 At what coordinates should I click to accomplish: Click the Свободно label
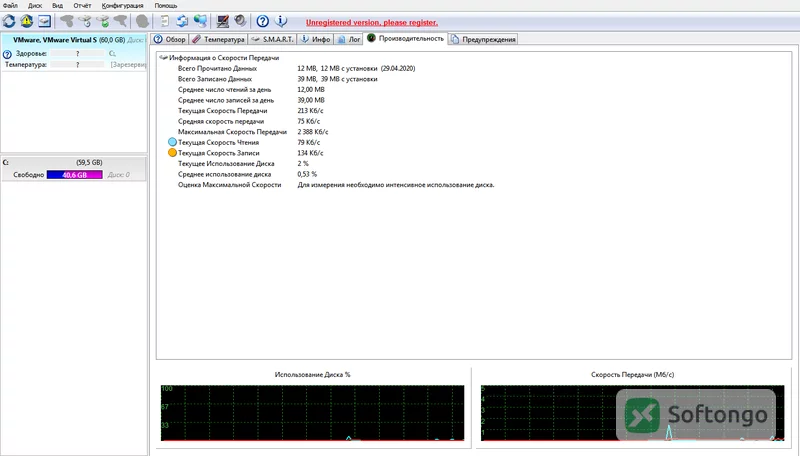29,174
